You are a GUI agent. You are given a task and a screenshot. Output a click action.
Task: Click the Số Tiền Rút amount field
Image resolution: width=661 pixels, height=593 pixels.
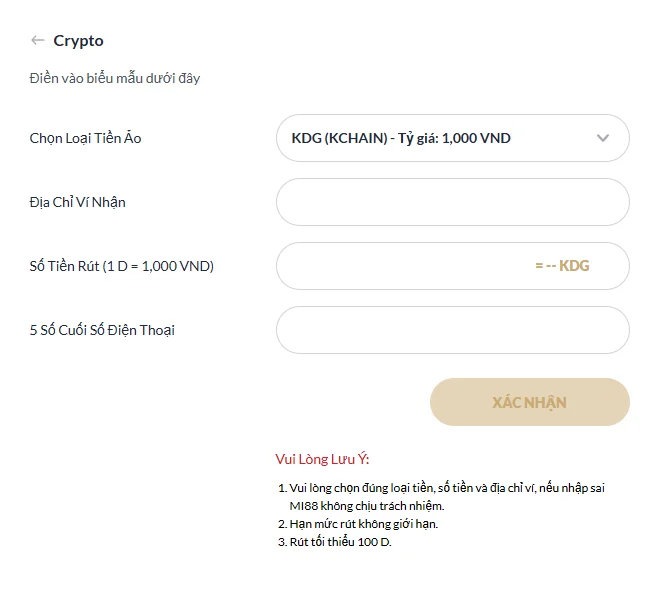(400, 266)
